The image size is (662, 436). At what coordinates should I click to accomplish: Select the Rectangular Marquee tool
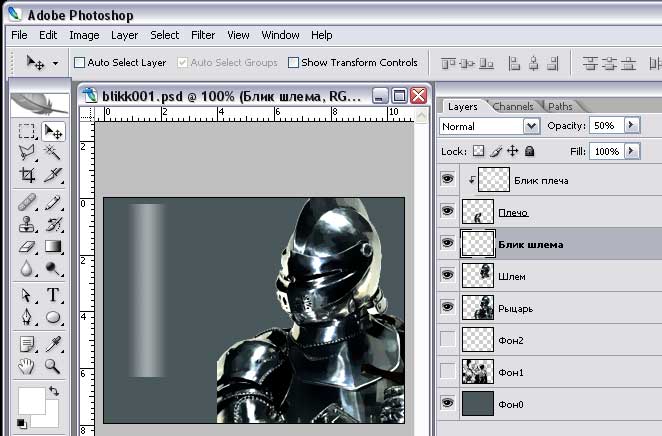(27, 131)
